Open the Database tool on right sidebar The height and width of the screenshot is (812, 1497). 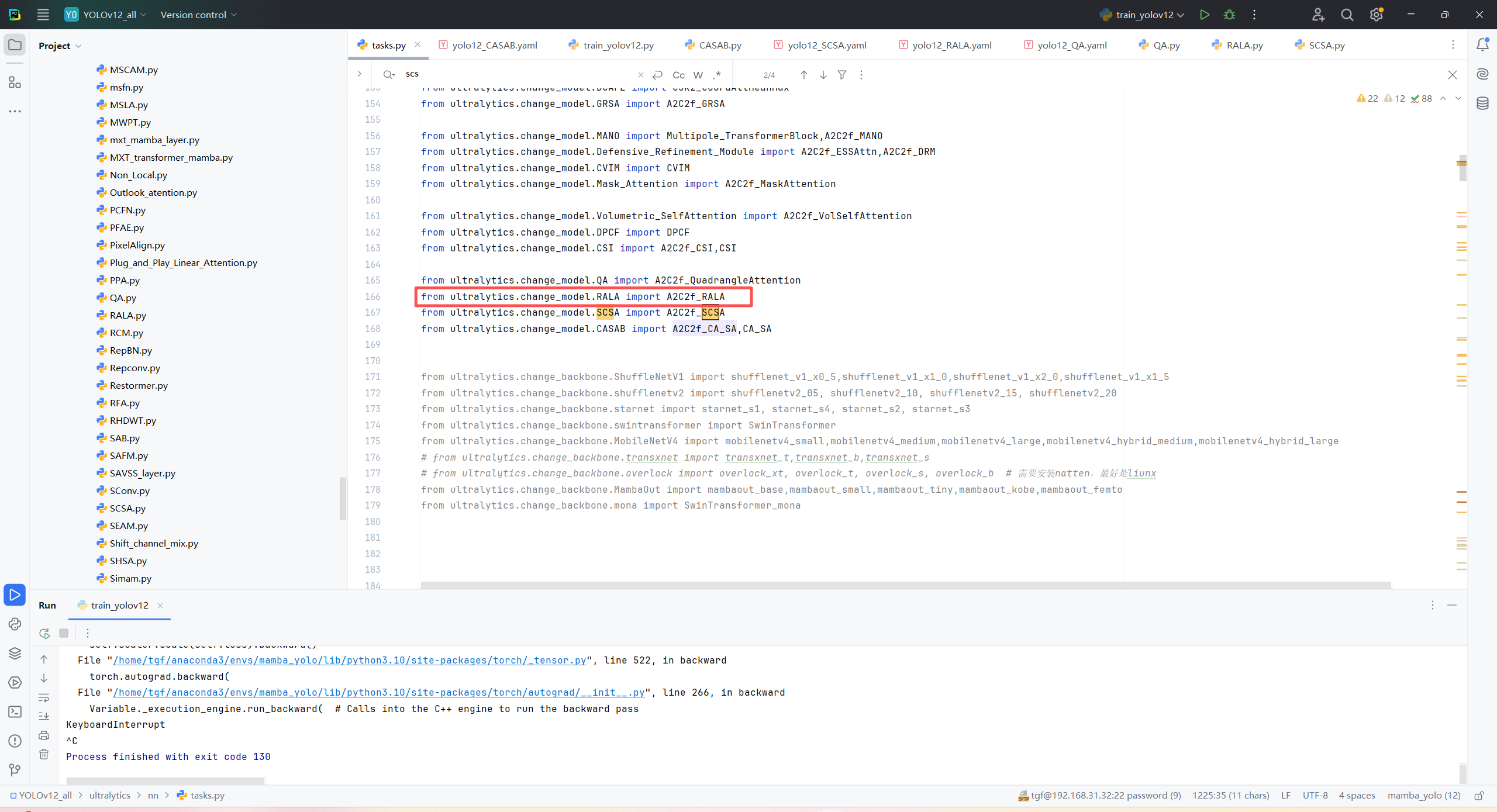click(x=1482, y=103)
